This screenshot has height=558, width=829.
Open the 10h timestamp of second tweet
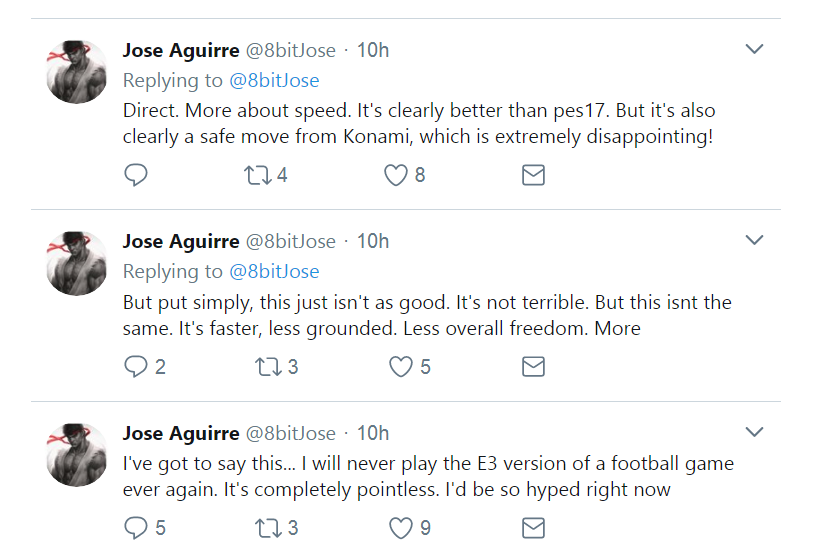(373, 241)
